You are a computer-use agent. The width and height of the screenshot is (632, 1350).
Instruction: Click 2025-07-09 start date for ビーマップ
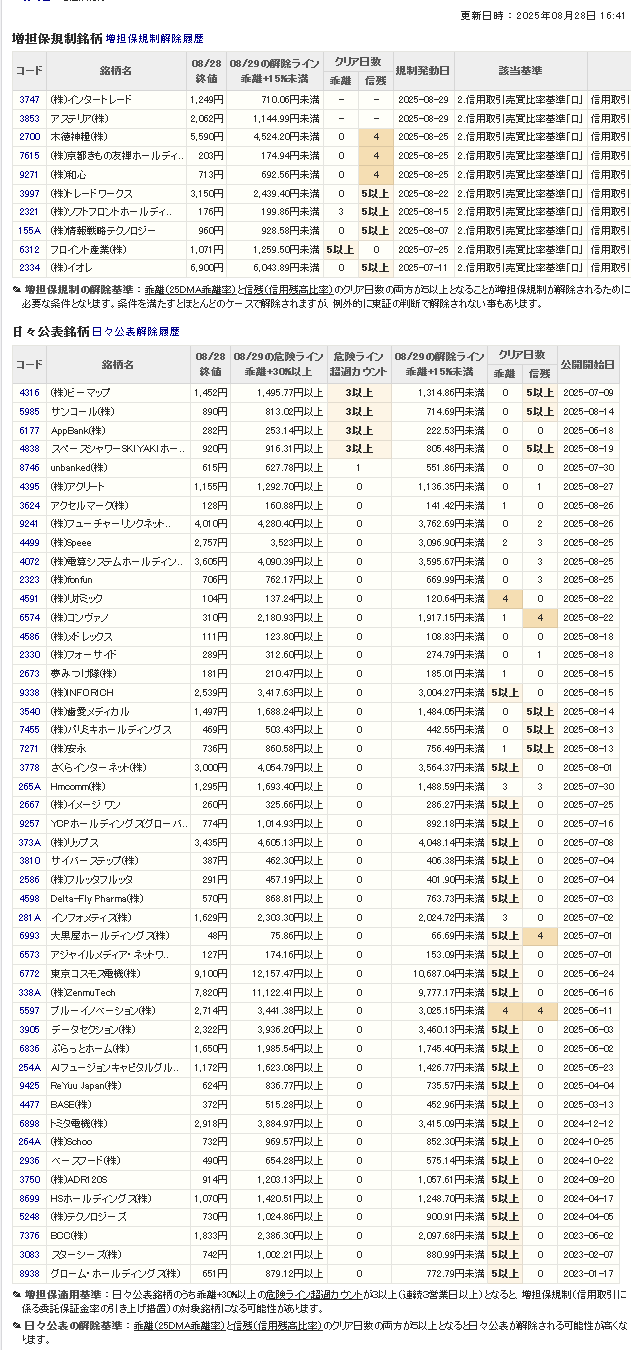[x=588, y=393]
